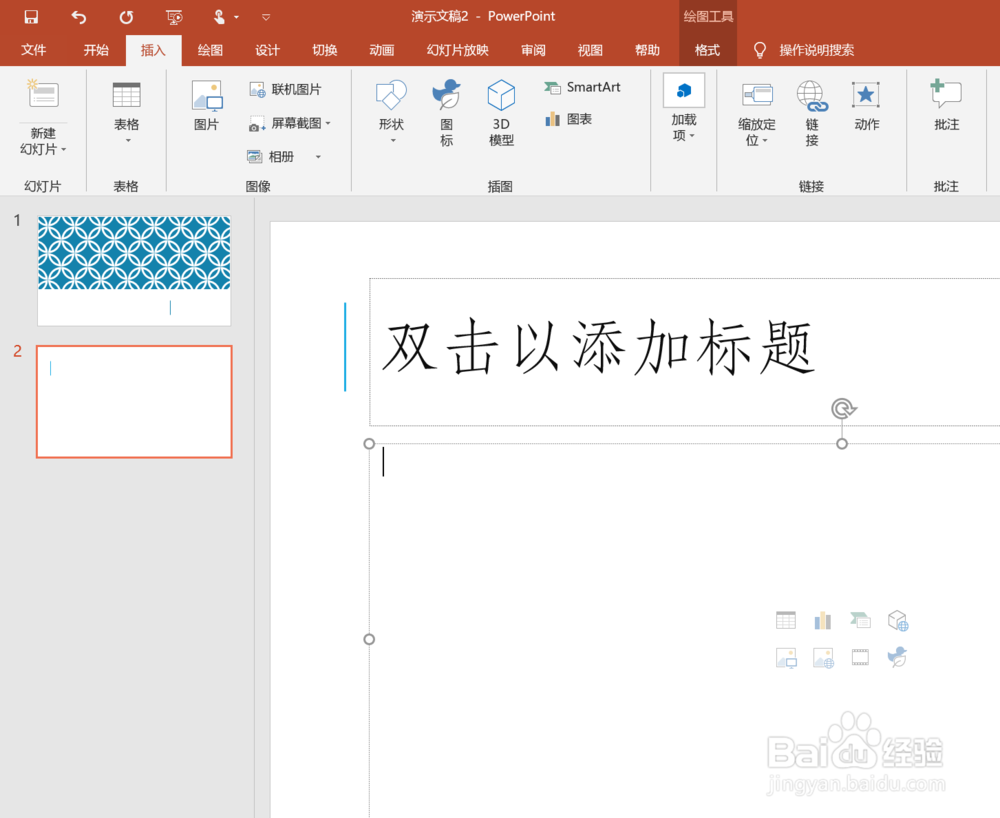Open the 缩放定位 zoom dropdown
Screen dimensions: 1000x818
[757, 115]
